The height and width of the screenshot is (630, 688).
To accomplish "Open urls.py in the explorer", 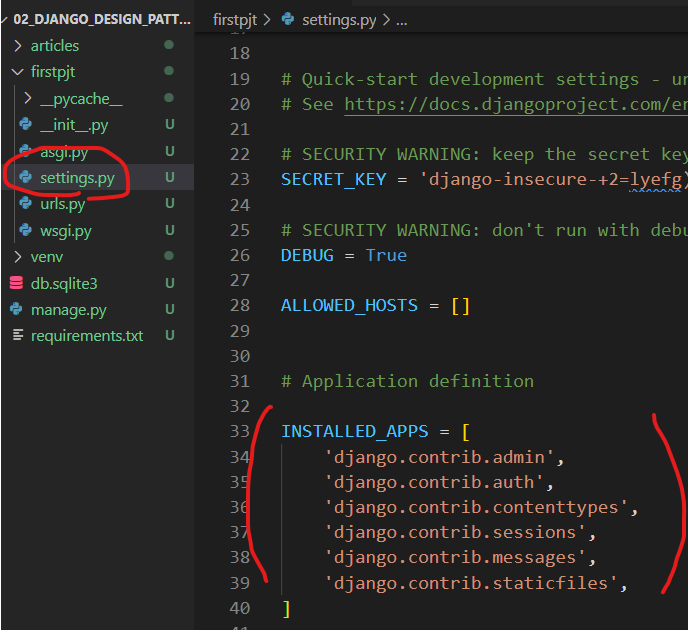I will [62, 204].
